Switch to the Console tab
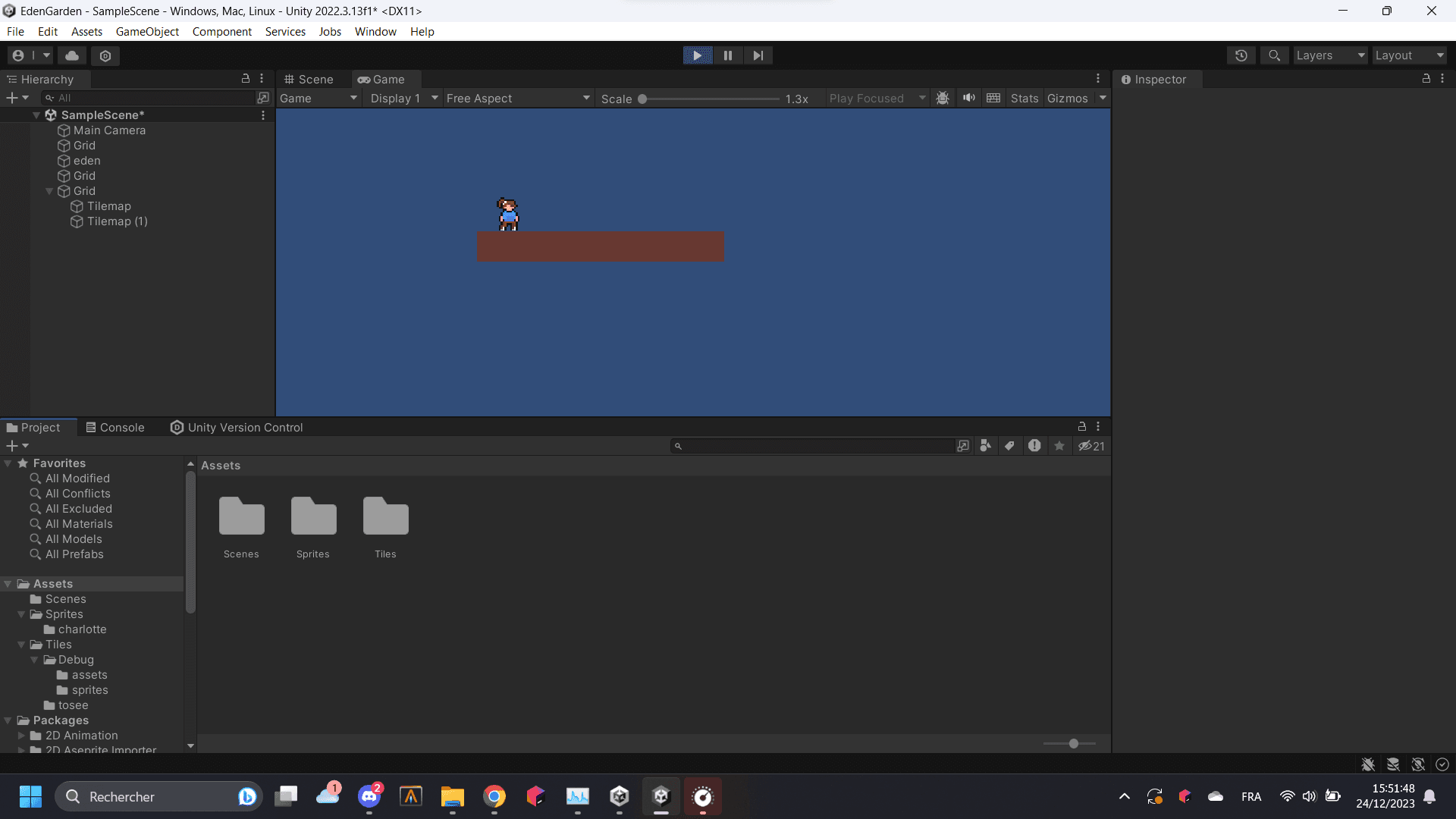Image resolution: width=1456 pixels, height=819 pixels. [115, 428]
